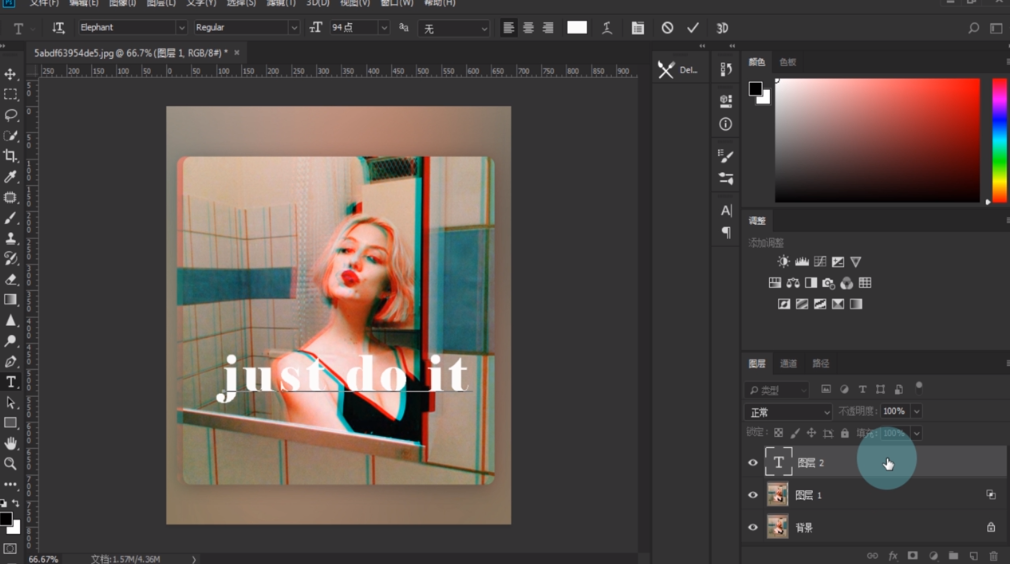Toggle lock transparent pixels
Image resolution: width=1010 pixels, height=564 pixels.
779,433
